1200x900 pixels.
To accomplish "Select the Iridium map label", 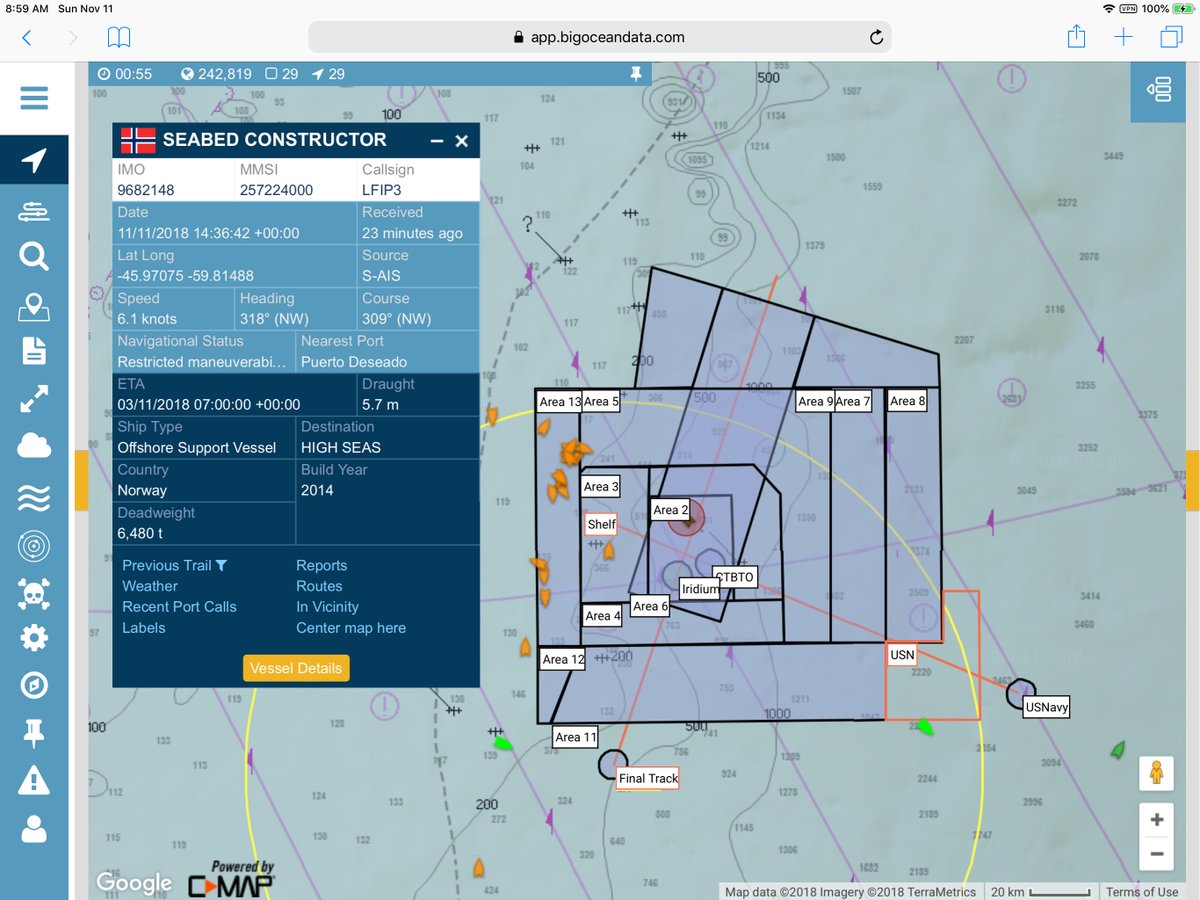I will tap(700, 589).
